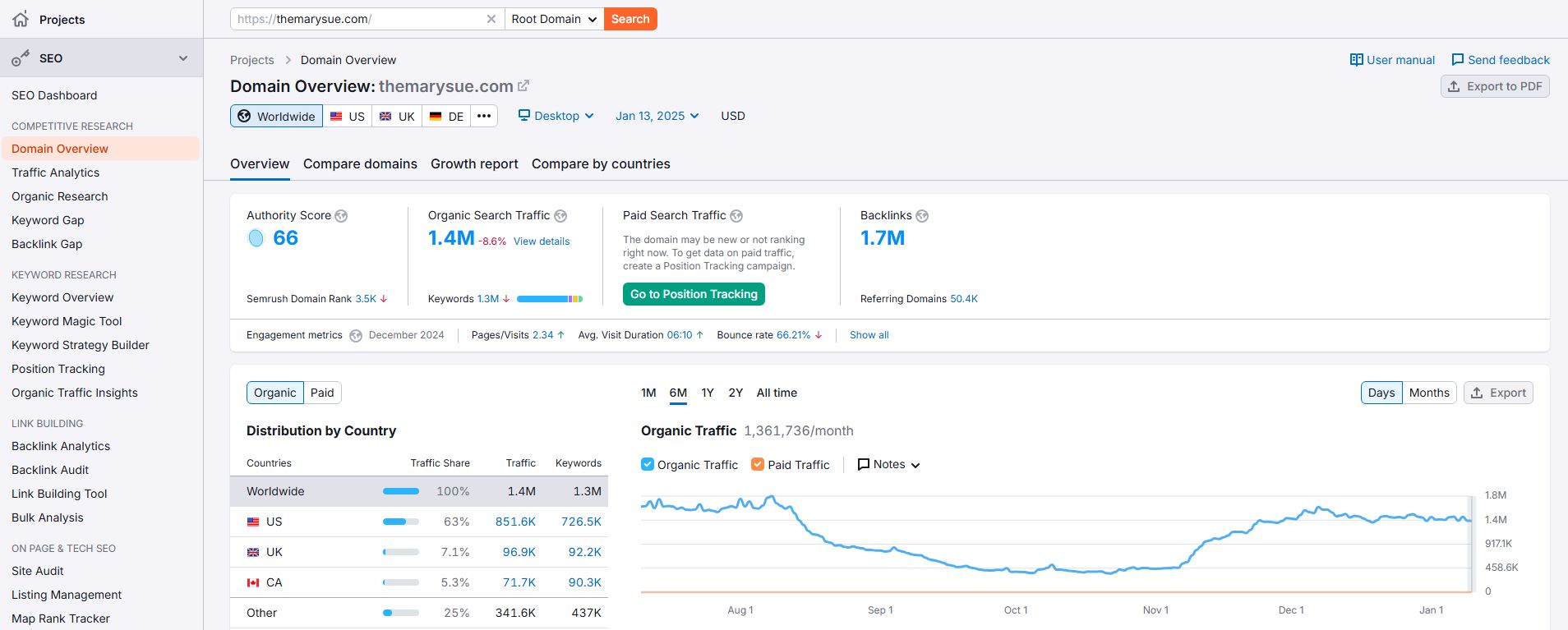Select the 1M time range

point(648,393)
